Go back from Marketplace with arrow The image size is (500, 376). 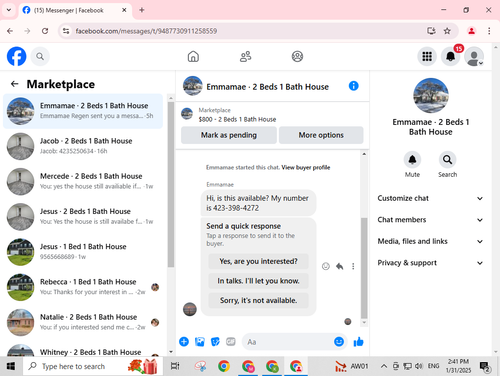click(x=14, y=84)
